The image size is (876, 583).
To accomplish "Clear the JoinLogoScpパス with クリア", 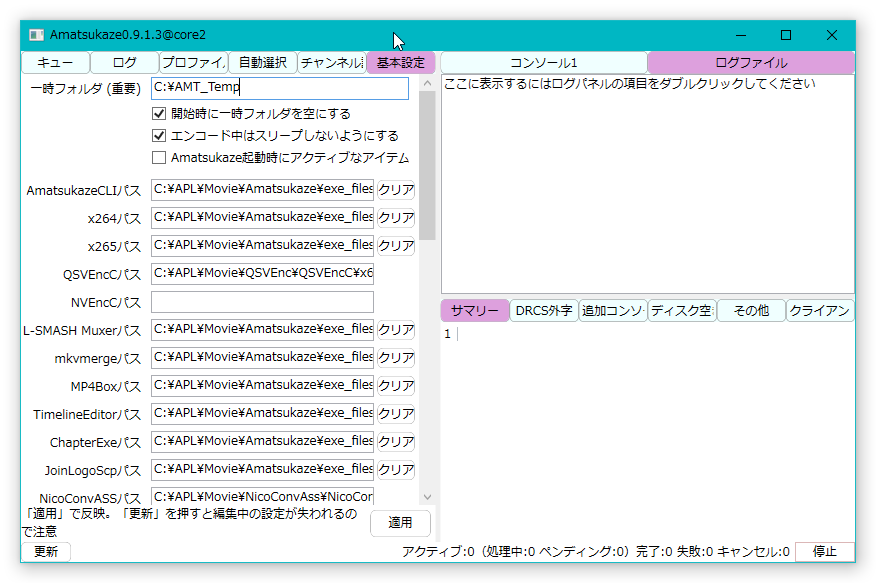I will pos(396,469).
